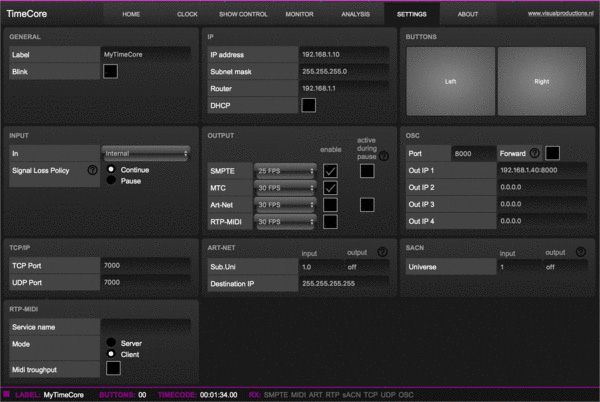The height and width of the screenshot is (402, 600).
Task: Click the purple status indicator beside LABEL
Action: (x=7, y=394)
